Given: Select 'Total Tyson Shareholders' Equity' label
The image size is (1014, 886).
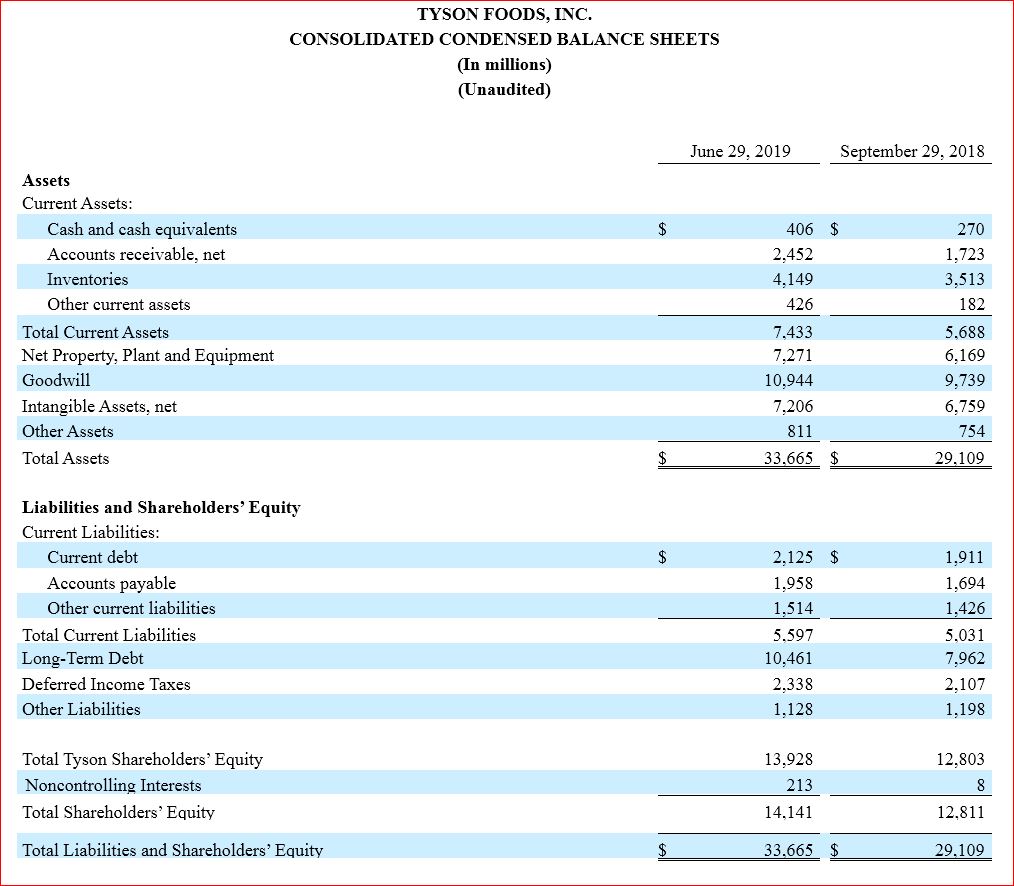Looking at the screenshot, I should (142, 759).
